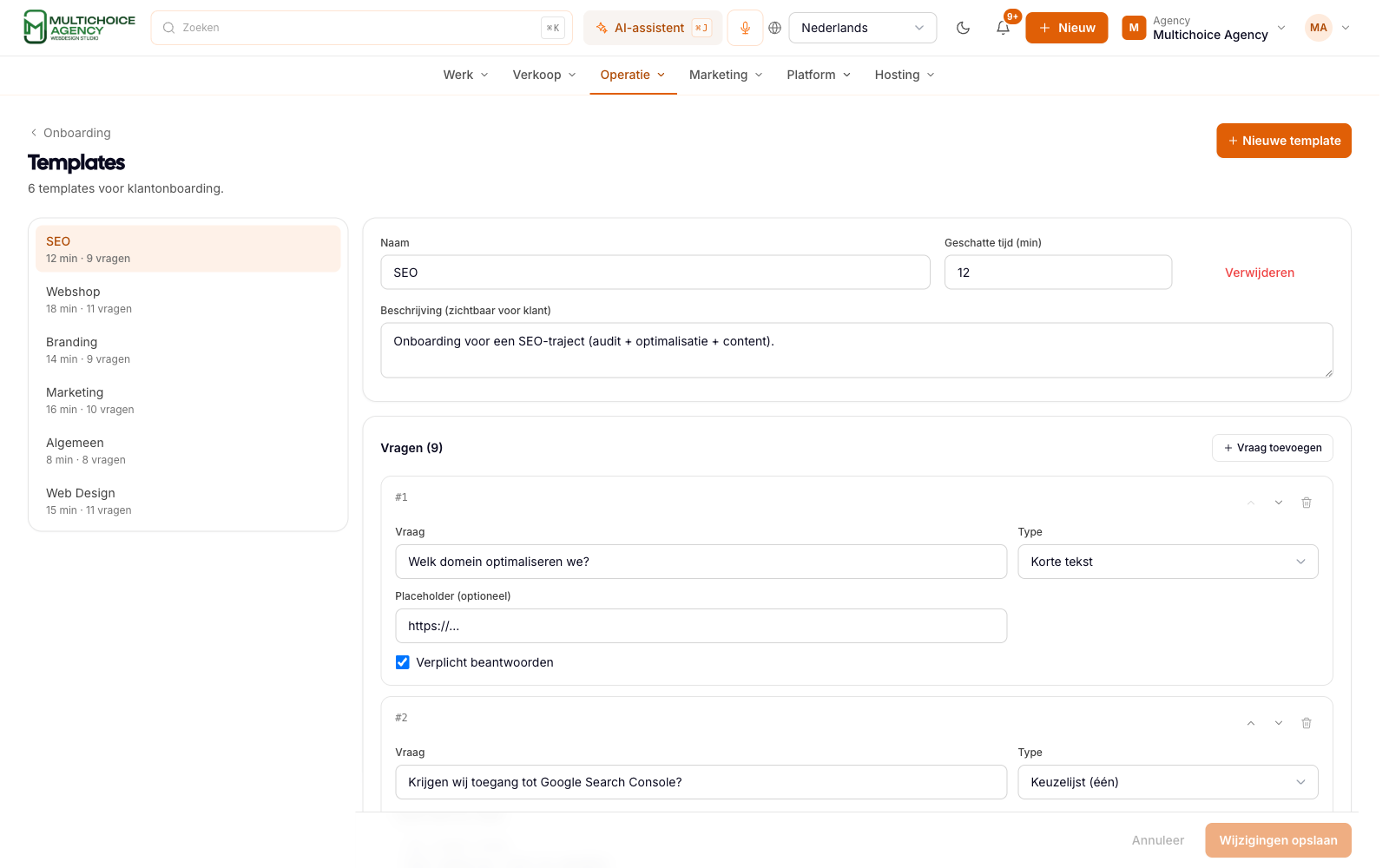1389x868 pixels.
Task: Click the Multichoice Agency logo
Action: click(79, 27)
